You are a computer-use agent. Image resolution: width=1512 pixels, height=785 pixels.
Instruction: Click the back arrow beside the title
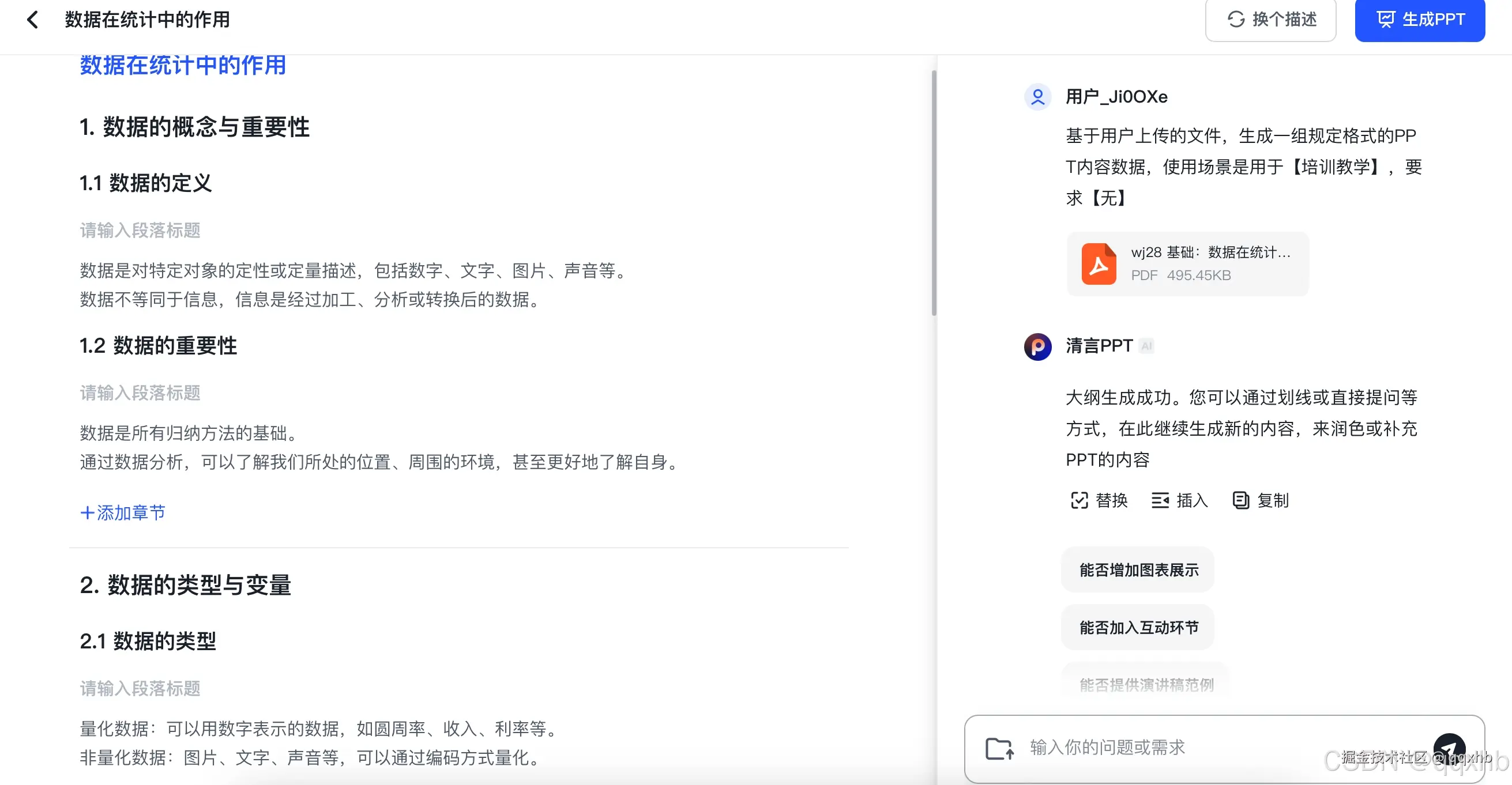32,20
